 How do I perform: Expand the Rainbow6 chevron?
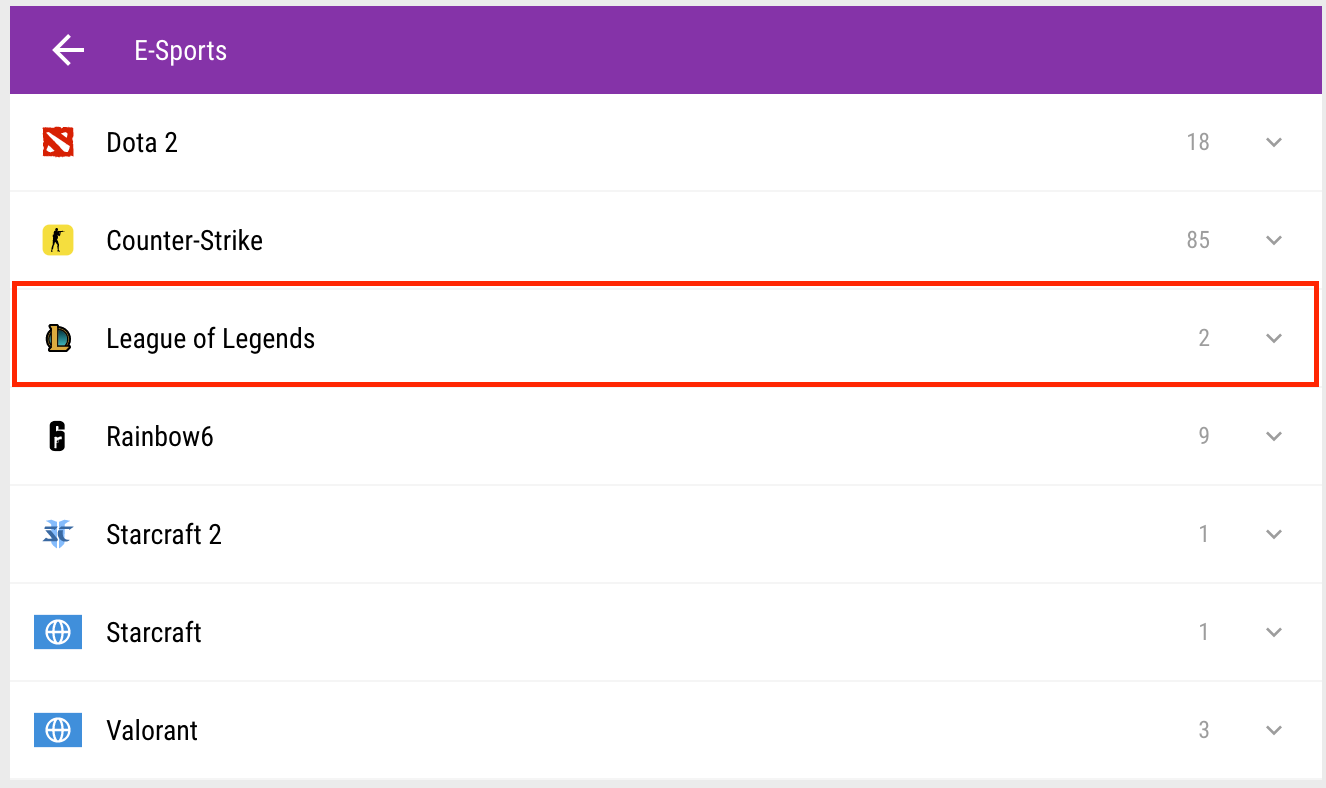pos(1273,436)
